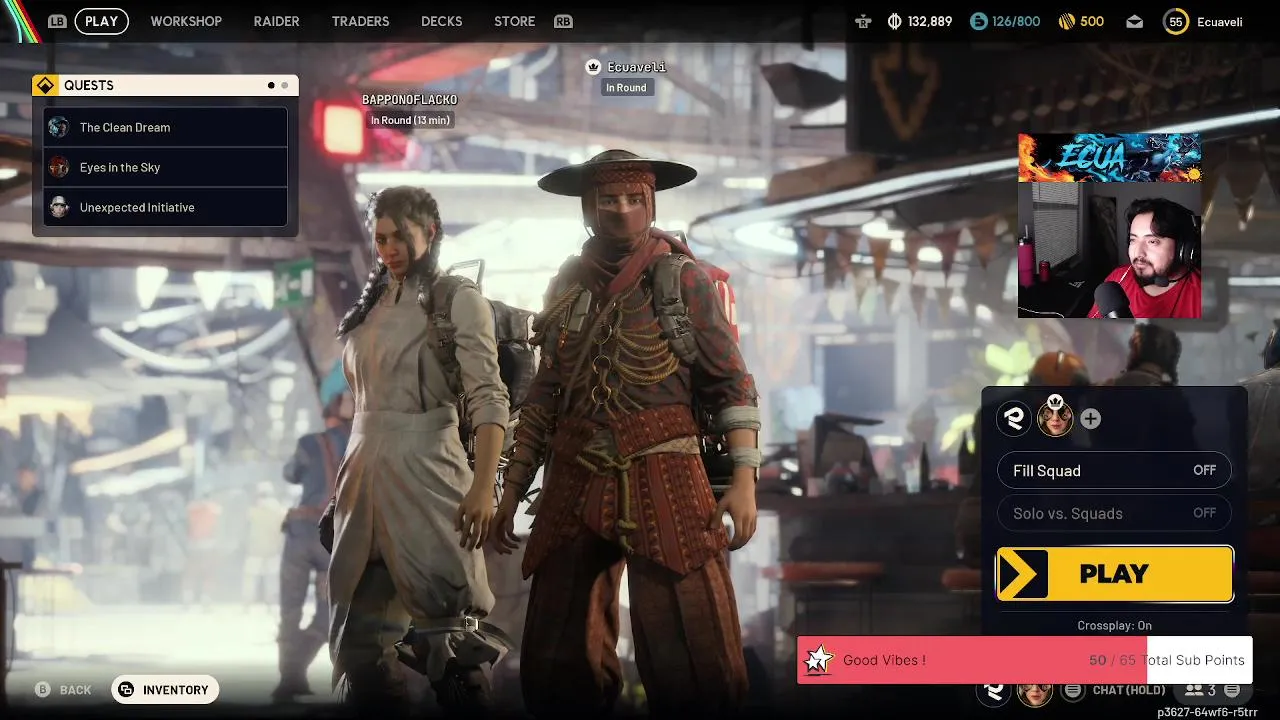Click the QUESTS panel header

pyautogui.click(x=165, y=85)
